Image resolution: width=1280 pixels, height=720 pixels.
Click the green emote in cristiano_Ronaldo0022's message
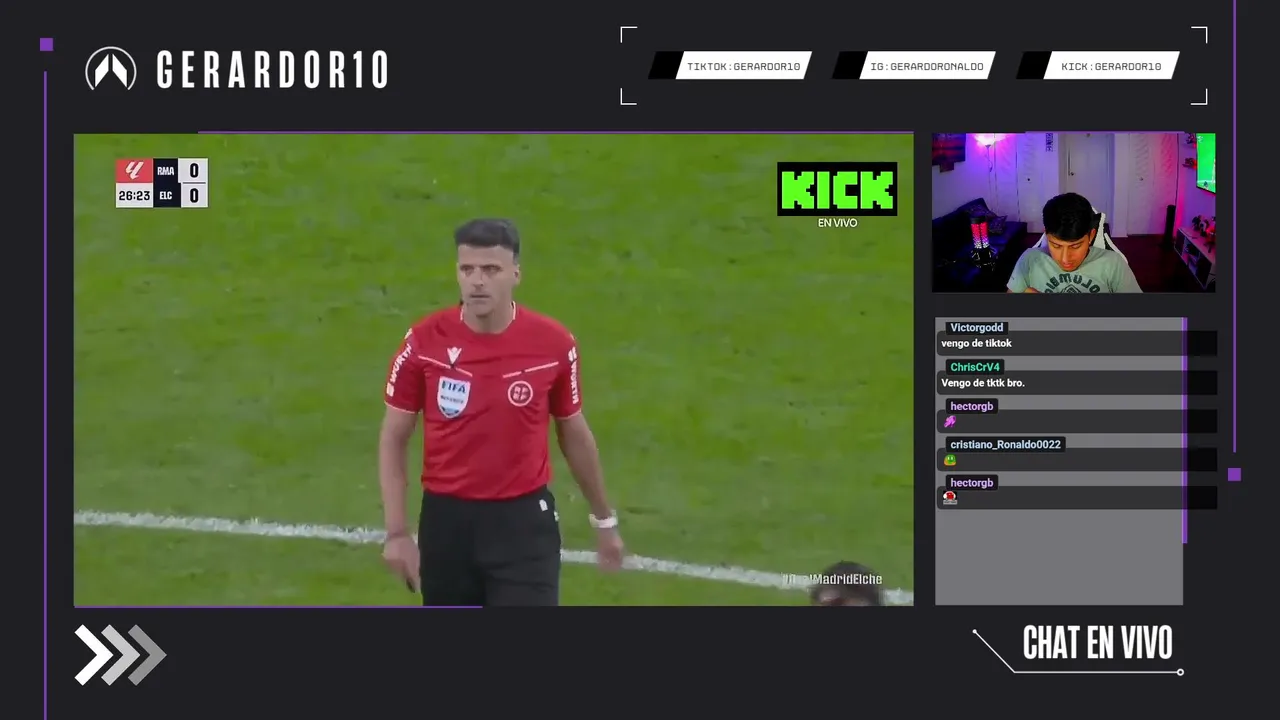tap(950, 460)
